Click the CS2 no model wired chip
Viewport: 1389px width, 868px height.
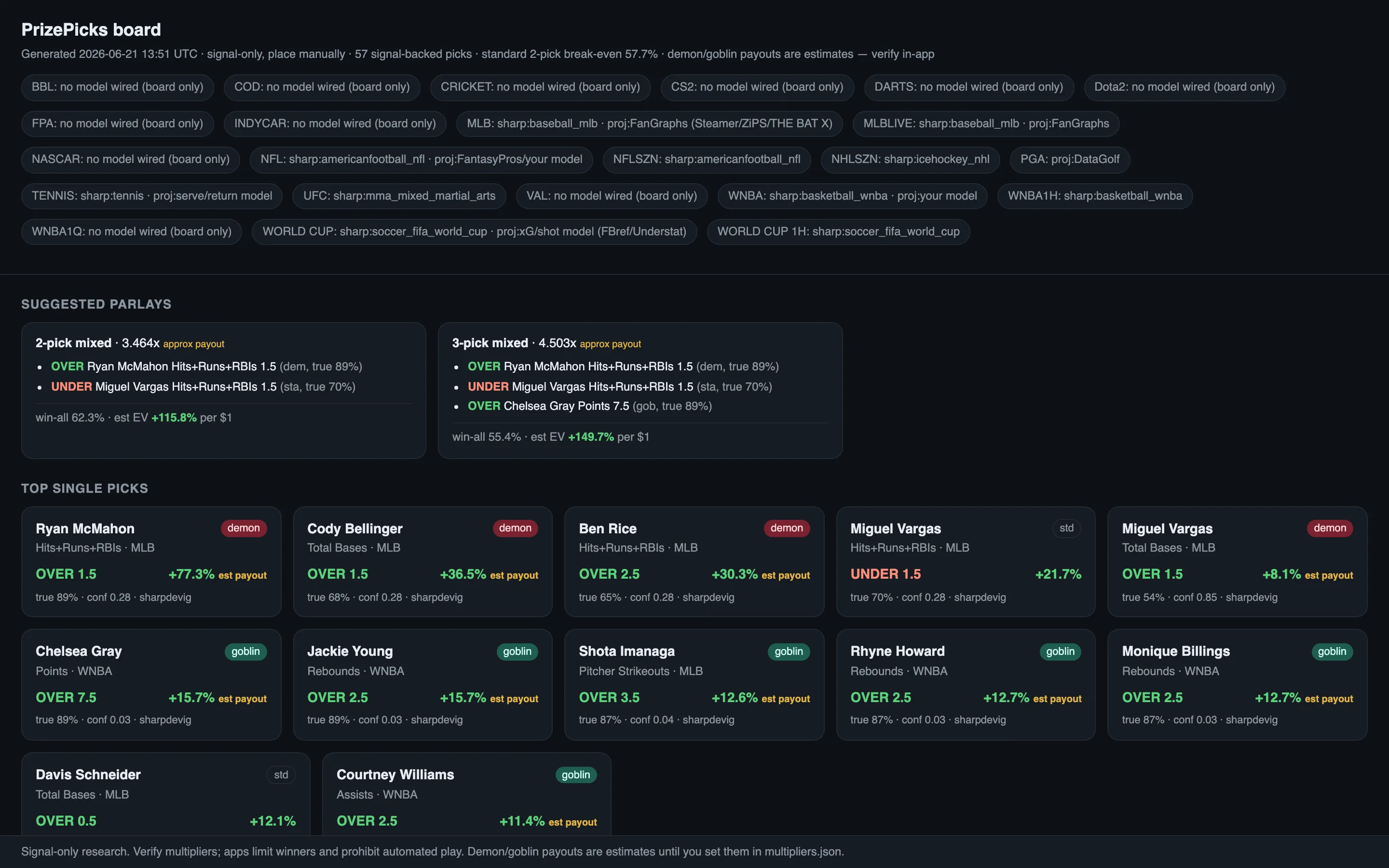(x=757, y=87)
